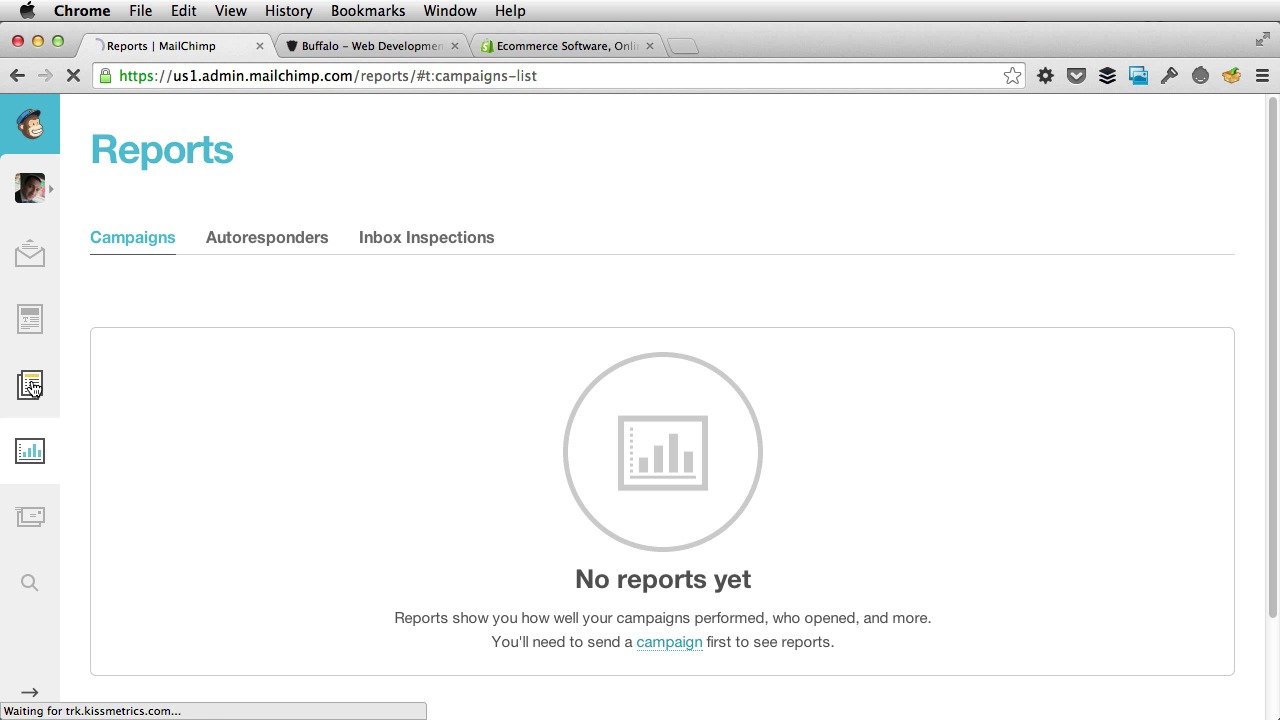Click the page vertical scrollbar
This screenshot has height=720, width=1280.
click(1272, 357)
